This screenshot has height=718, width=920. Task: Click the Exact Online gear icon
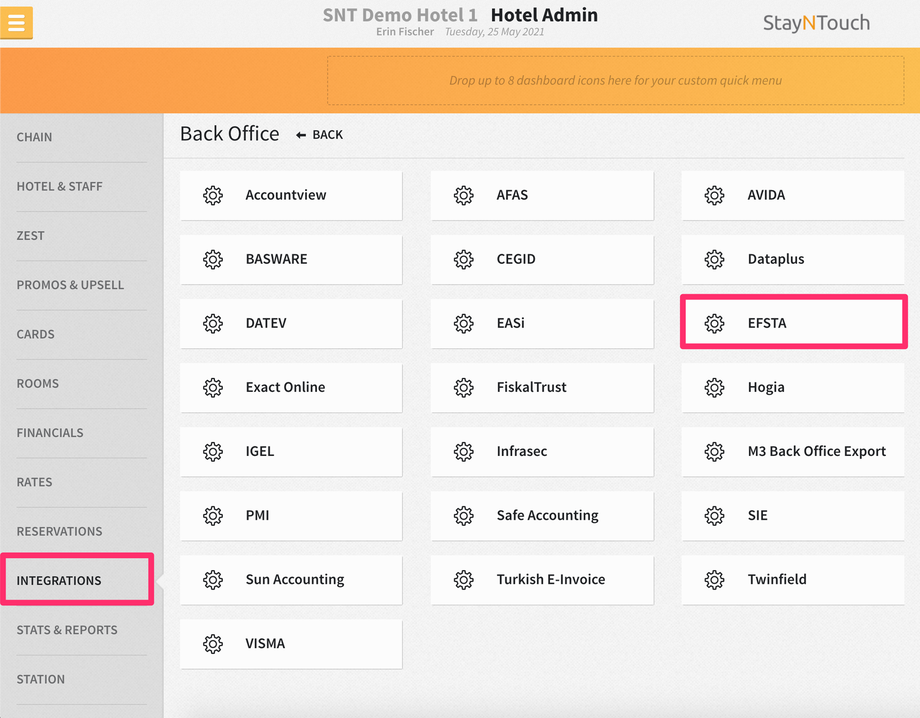(213, 387)
